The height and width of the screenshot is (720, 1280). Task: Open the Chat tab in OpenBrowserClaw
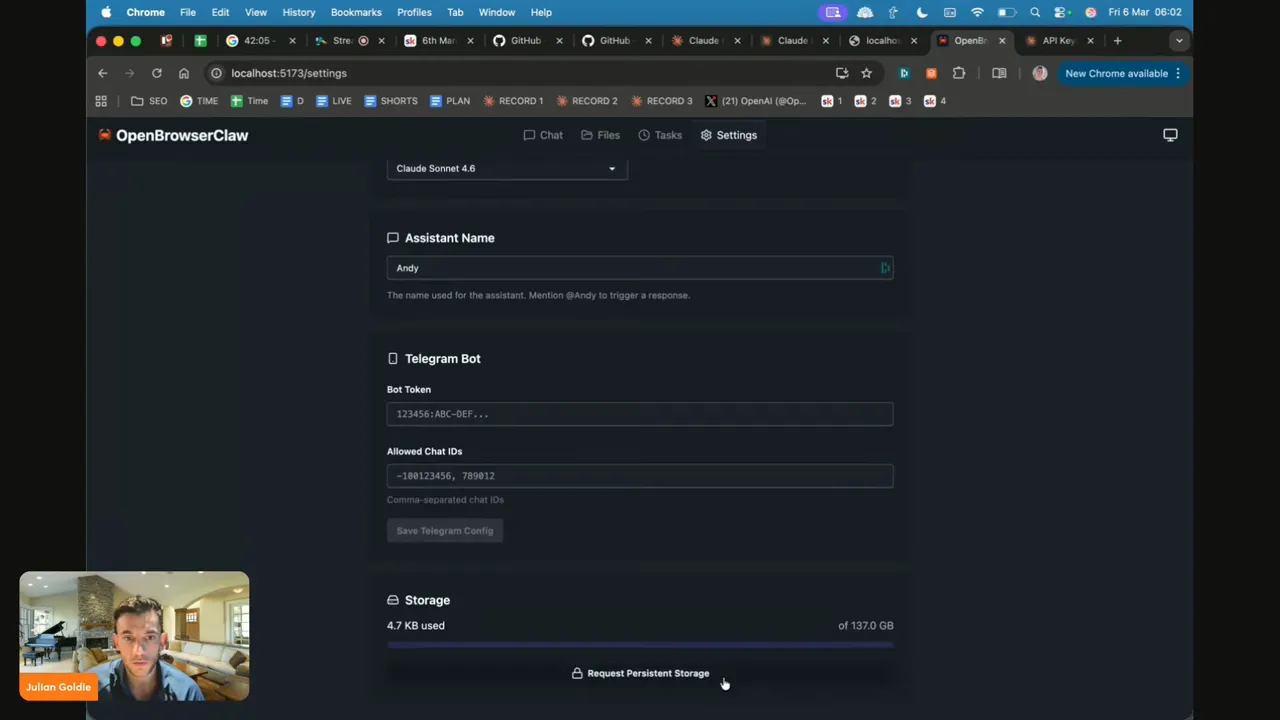click(543, 135)
